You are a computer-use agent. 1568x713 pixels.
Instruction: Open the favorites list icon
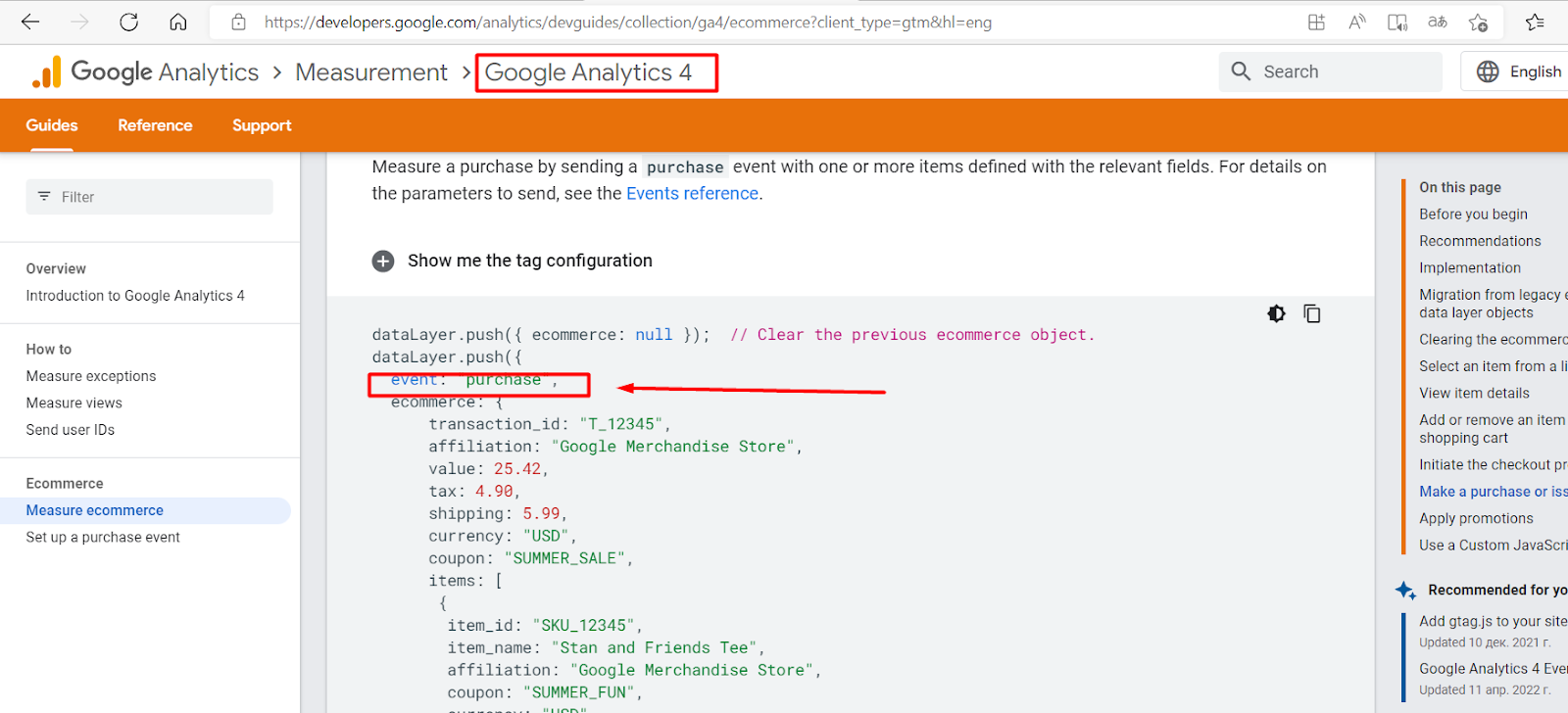pyautogui.click(x=1535, y=22)
